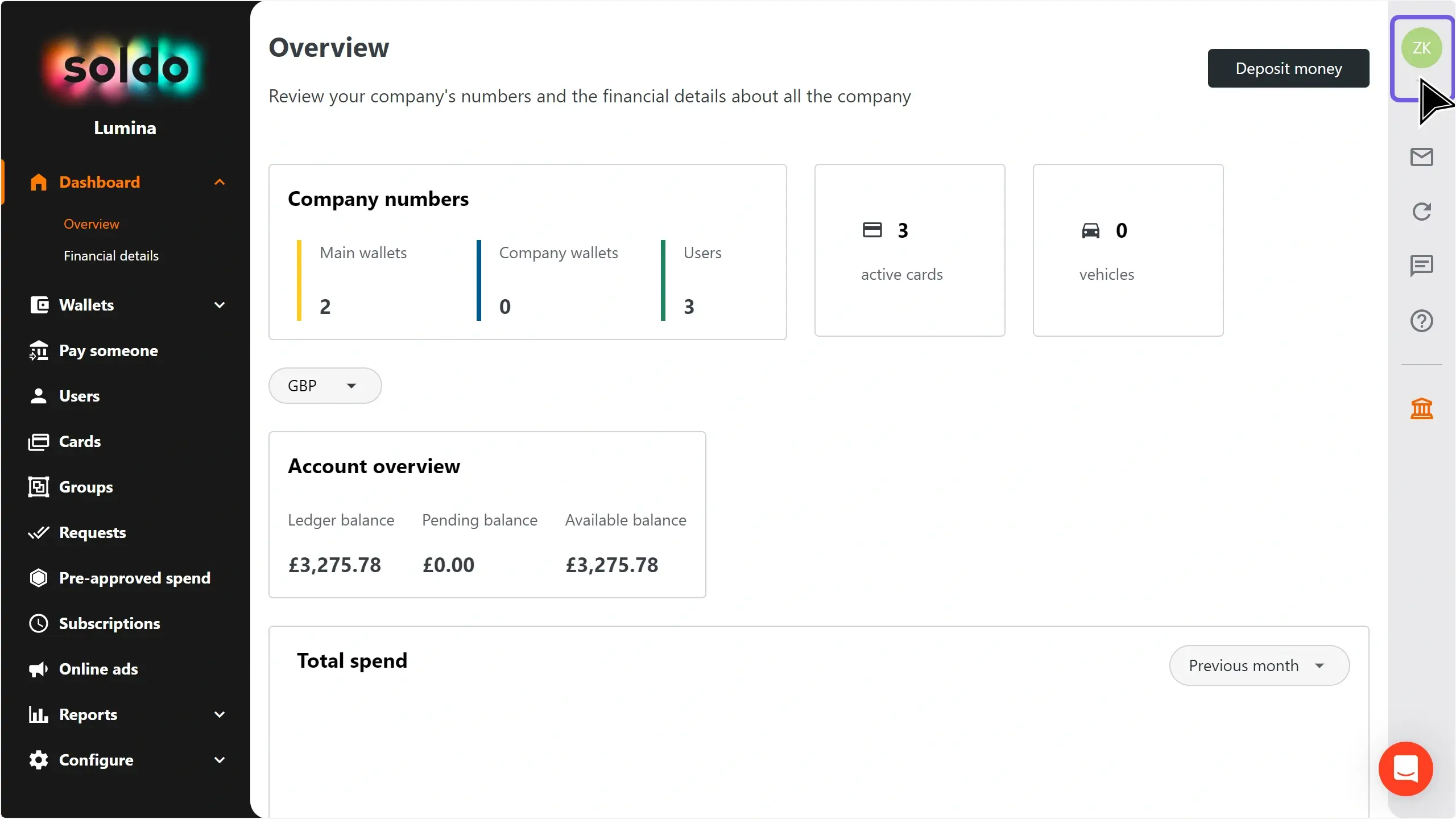
Task: Click the refresh icon in right rail
Action: (x=1421, y=212)
